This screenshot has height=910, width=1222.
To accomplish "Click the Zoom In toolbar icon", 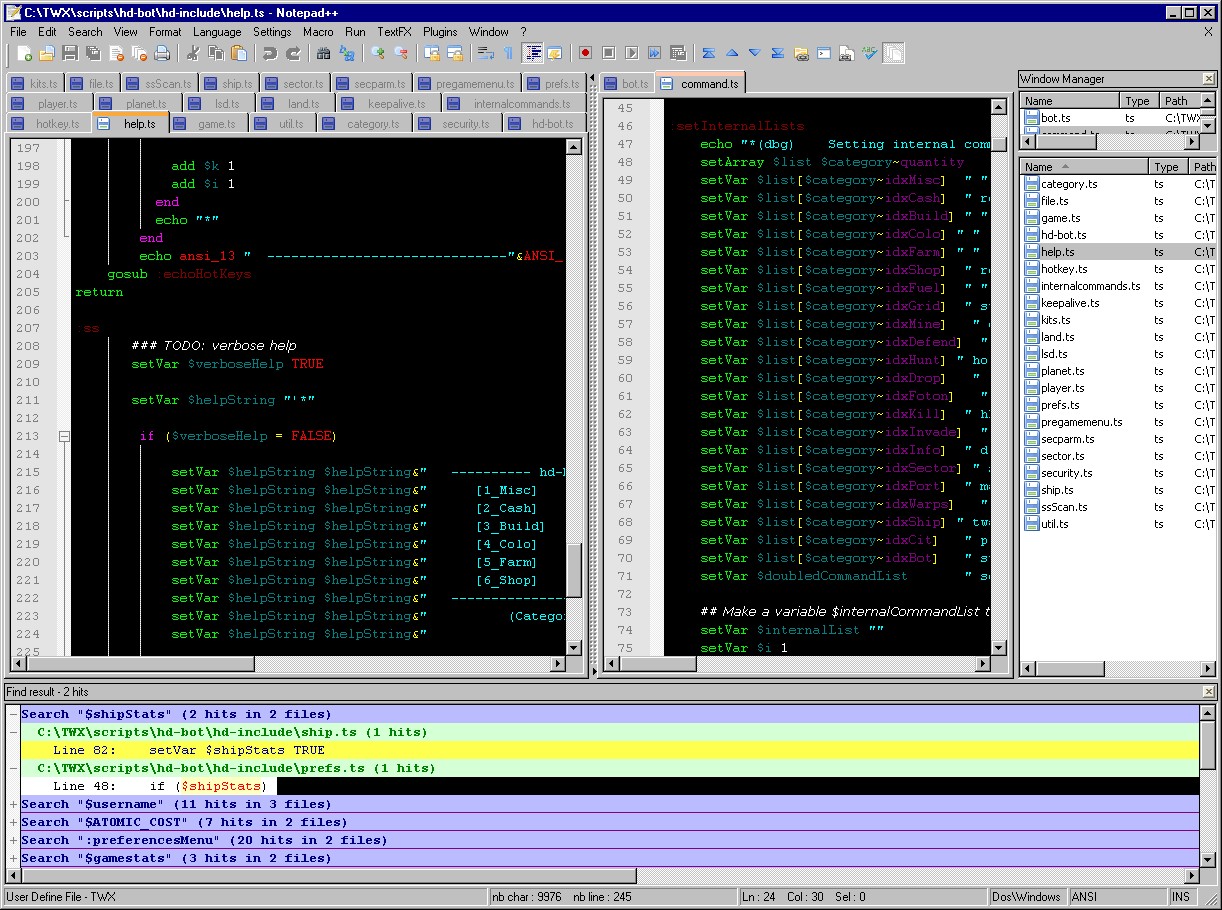I will tap(377, 55).
